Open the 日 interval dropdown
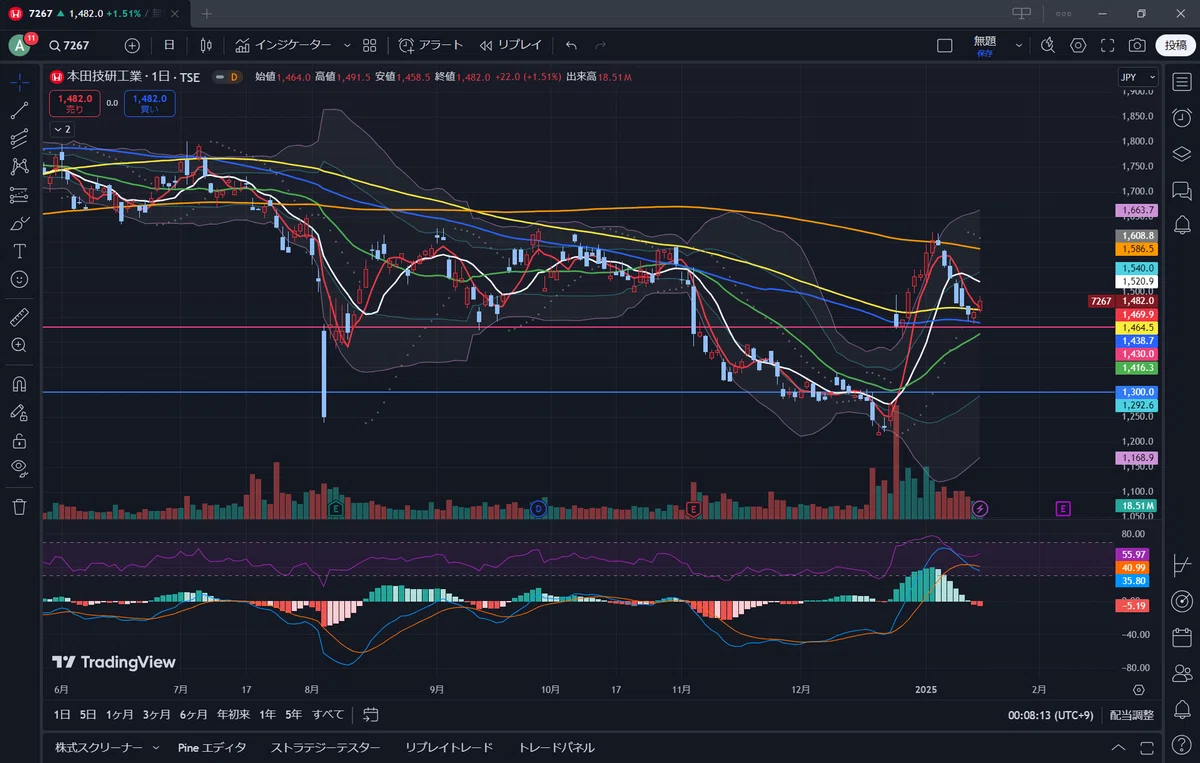Screen dimensions: 1200x763 coord(169,45)
